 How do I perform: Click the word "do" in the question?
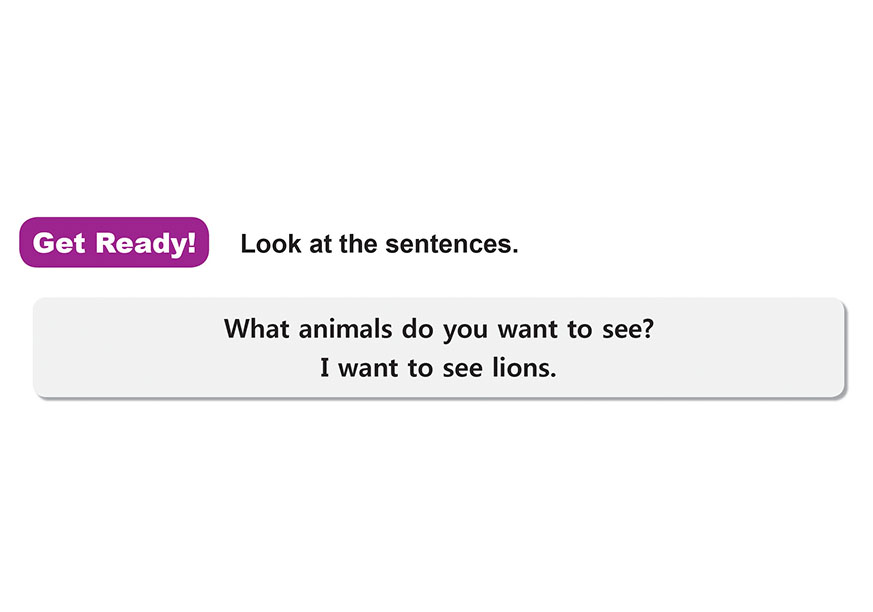click(x=418, y=329)
